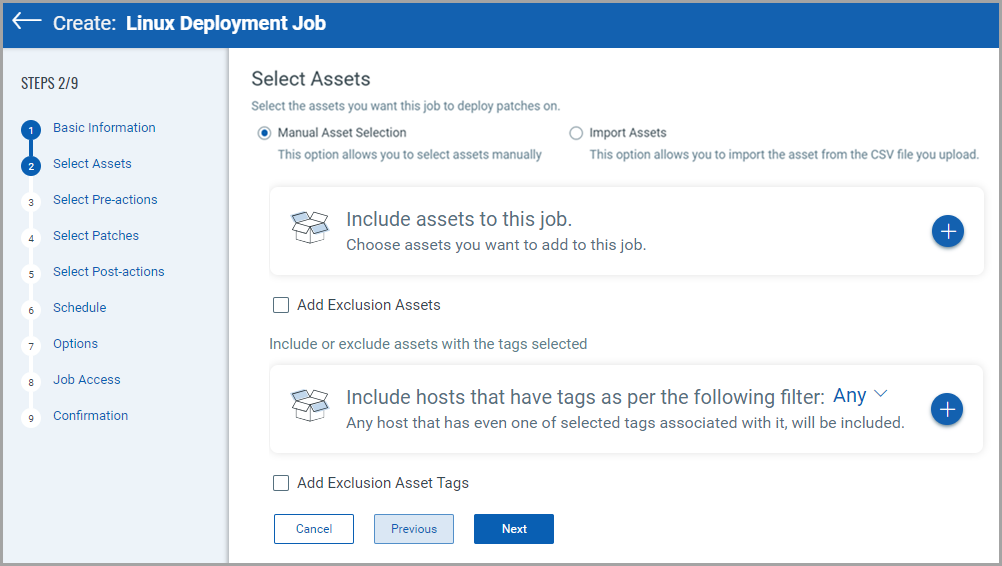Click step 7 circle in wizard
This screenshot has height=566, width=1002.
(31, 346)
